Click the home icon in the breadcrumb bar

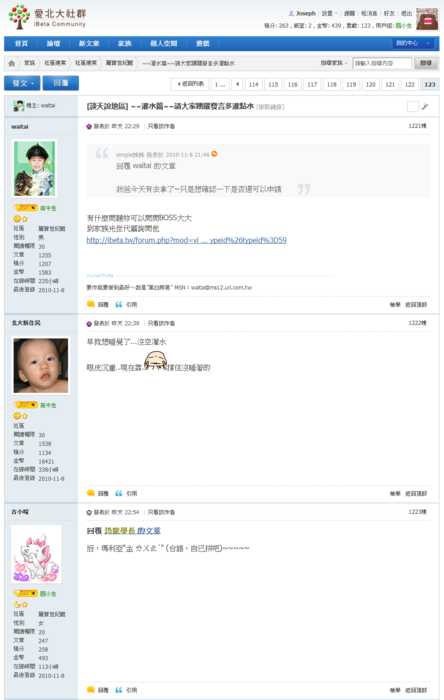click(x=12, y=63)
